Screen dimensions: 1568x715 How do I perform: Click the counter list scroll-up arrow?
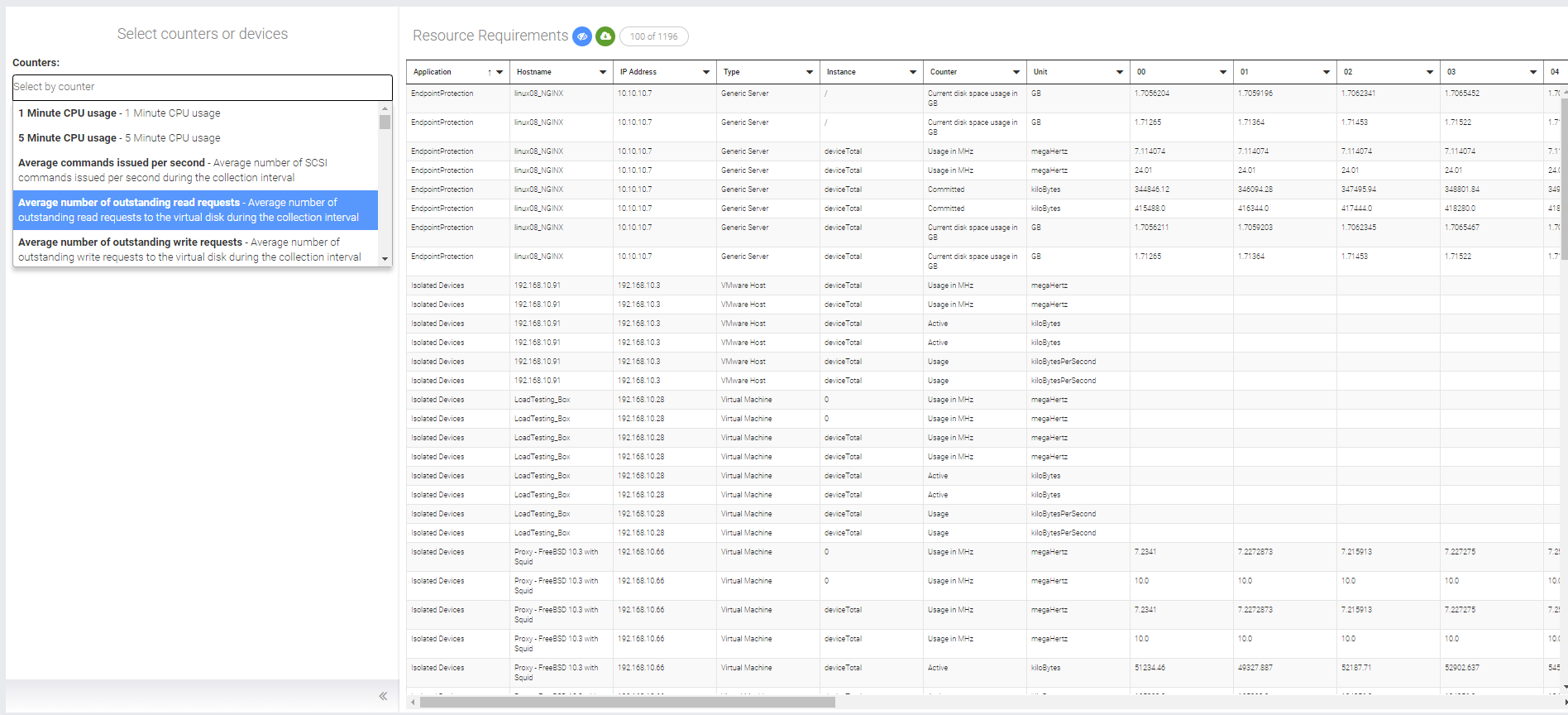click(x=385, y=108)
